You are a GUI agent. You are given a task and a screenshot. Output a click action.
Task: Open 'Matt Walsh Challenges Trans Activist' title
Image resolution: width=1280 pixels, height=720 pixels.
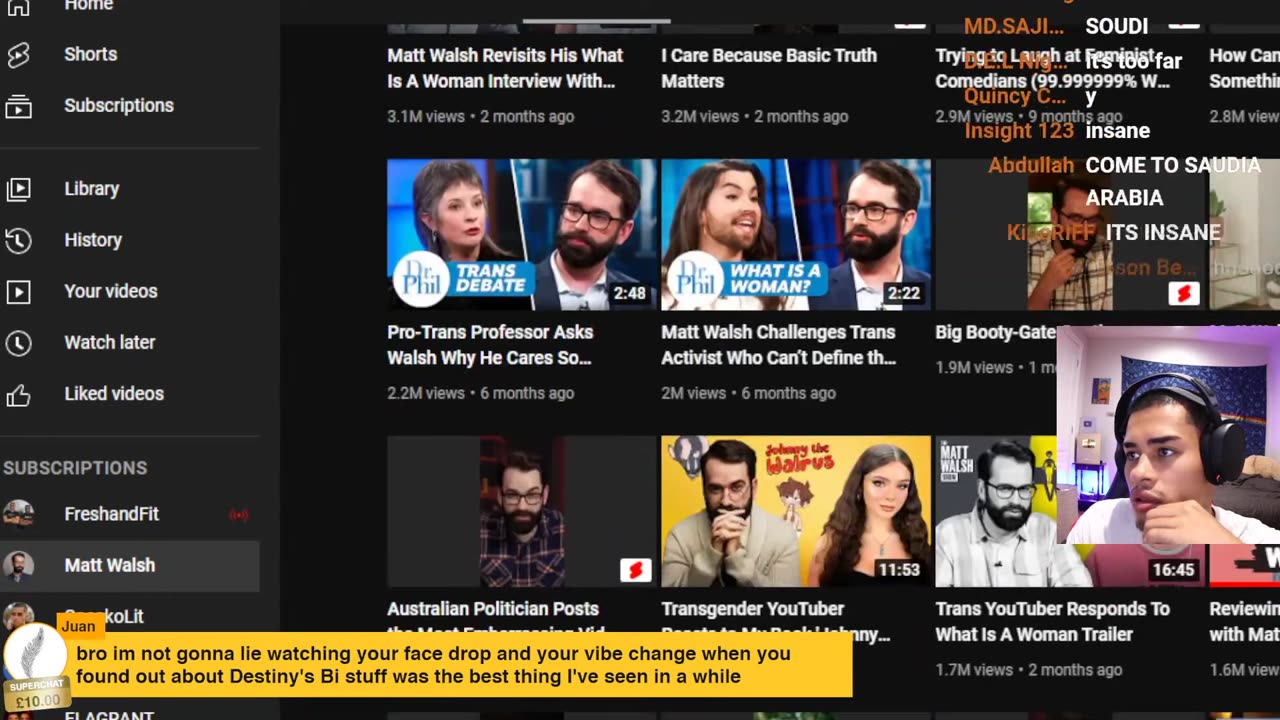tap(779, 345)
